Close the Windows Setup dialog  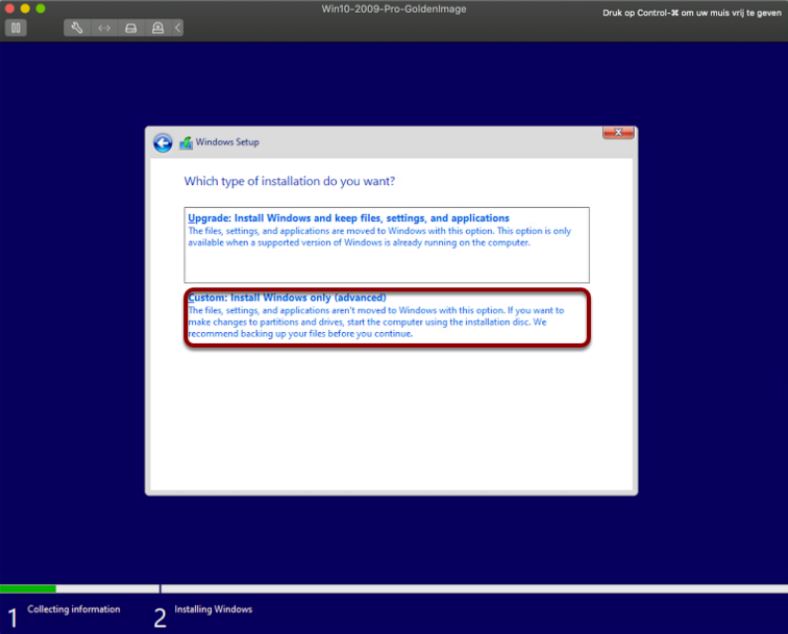click(618, 133)
